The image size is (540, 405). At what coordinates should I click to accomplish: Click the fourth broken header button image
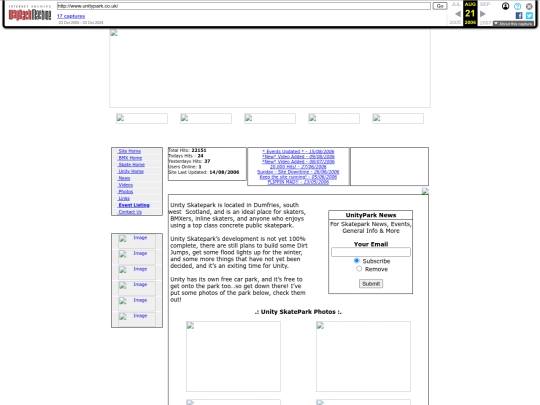(x=334, y=118)
